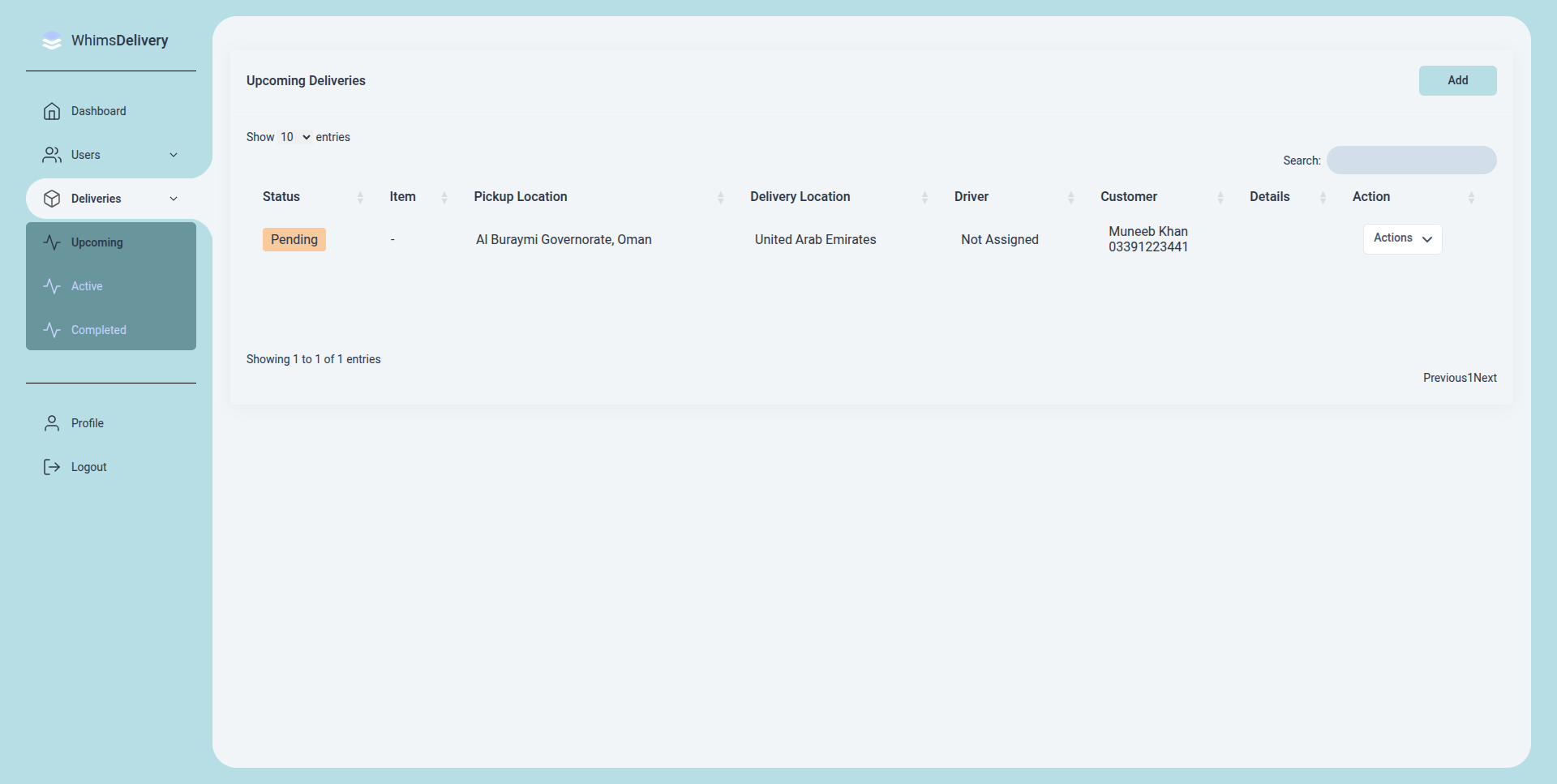Select Completed from the Deliveries submenu
Screen dimensions: 1557x784
tap(99, 330)
